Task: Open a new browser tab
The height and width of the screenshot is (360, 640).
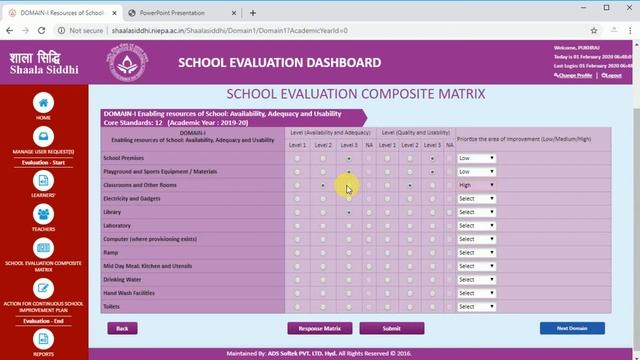Action: tap(253, 13)
